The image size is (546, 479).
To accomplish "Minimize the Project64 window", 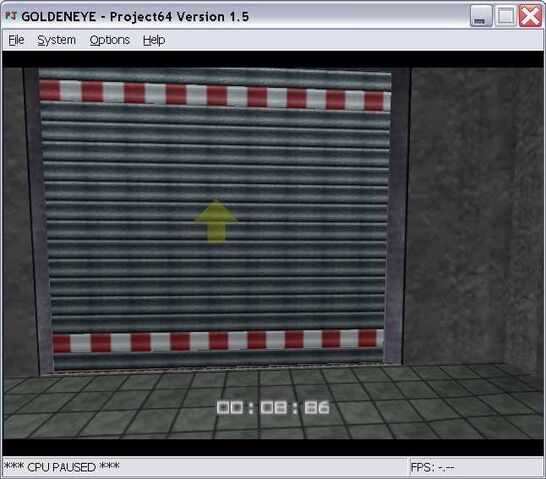I will 481,16.
